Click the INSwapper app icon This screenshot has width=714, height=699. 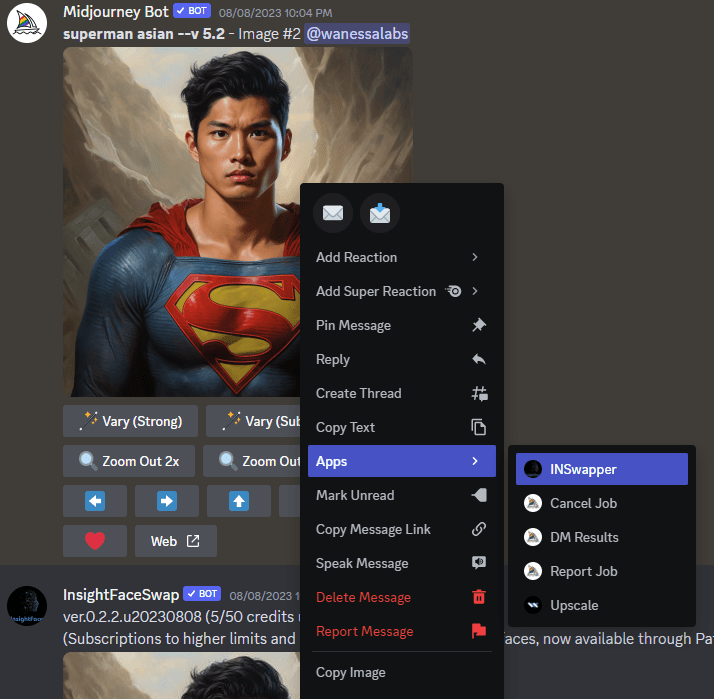coord(533,469)
